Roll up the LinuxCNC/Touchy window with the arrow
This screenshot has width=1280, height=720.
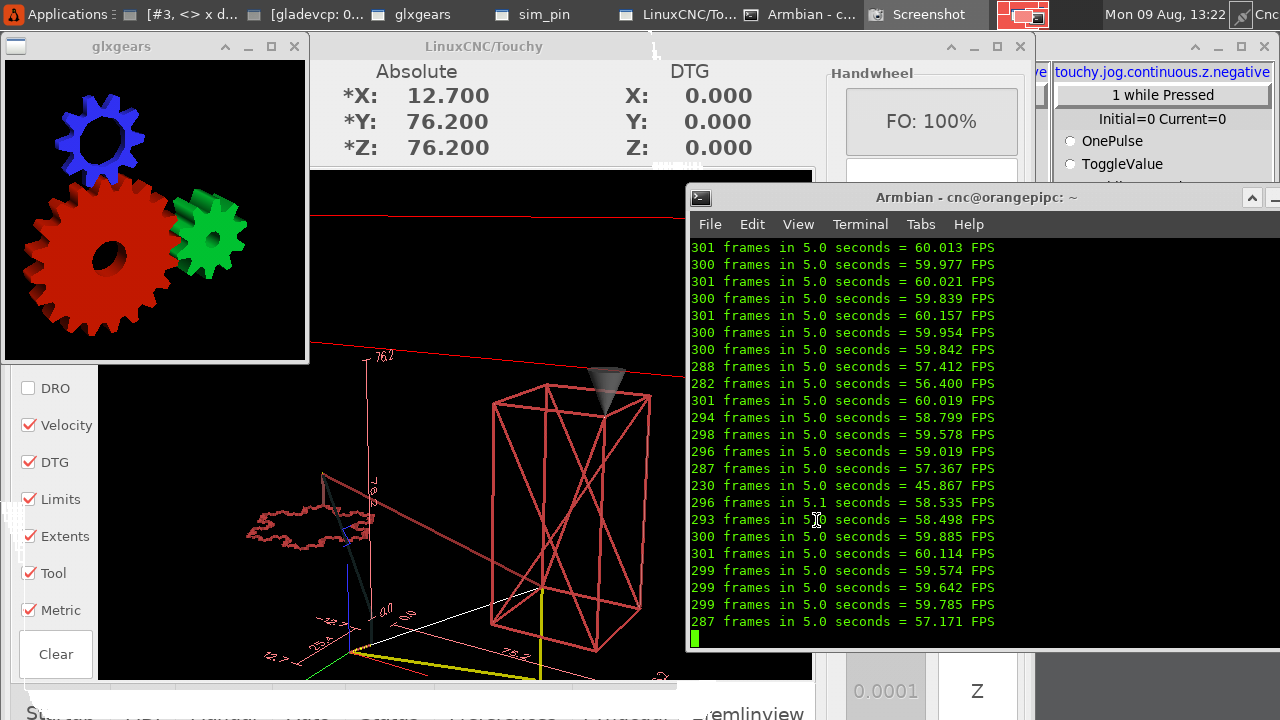950,47
